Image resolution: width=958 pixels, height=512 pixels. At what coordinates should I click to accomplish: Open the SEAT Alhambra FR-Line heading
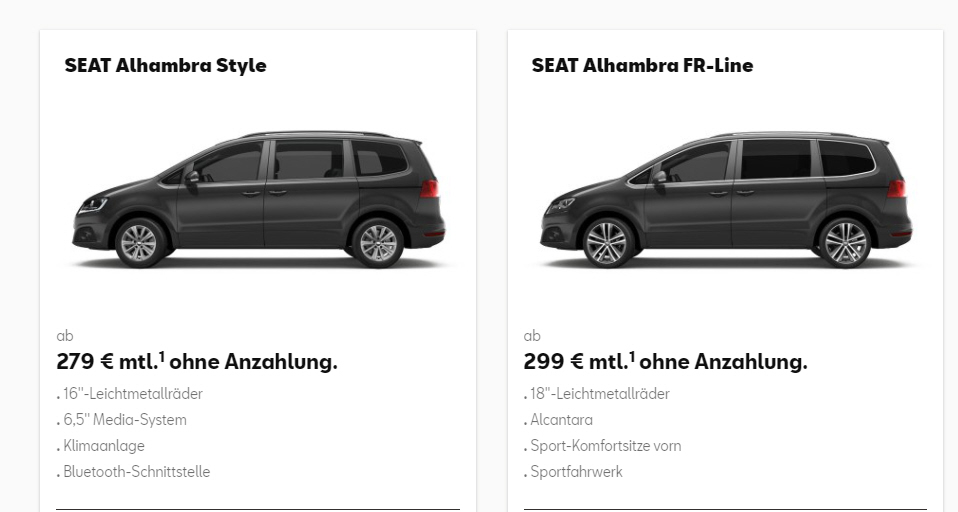(x=642, y=66)
